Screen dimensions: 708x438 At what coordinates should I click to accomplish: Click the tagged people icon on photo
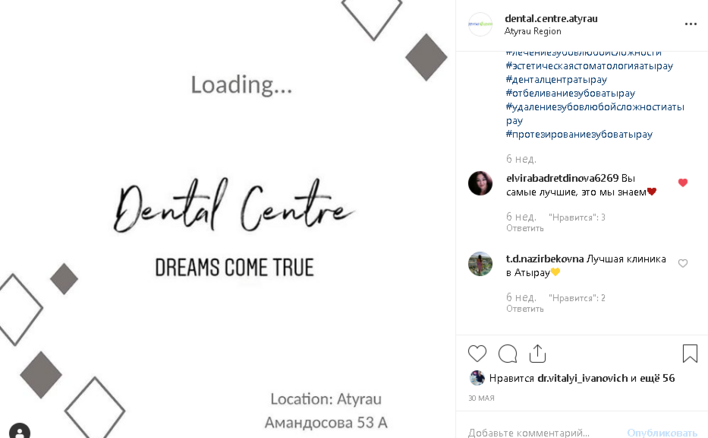click(x=19, y=431)
